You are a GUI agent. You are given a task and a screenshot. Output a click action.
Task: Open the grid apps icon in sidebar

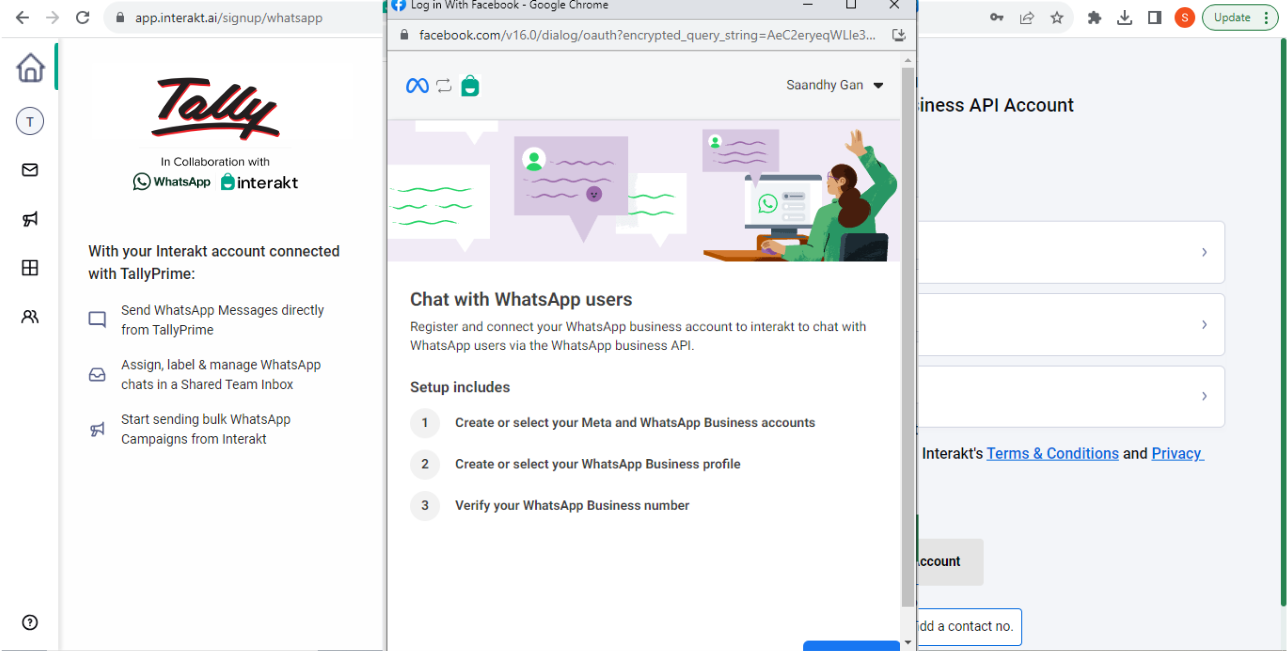pyautogui.click(x=30, y=268)
